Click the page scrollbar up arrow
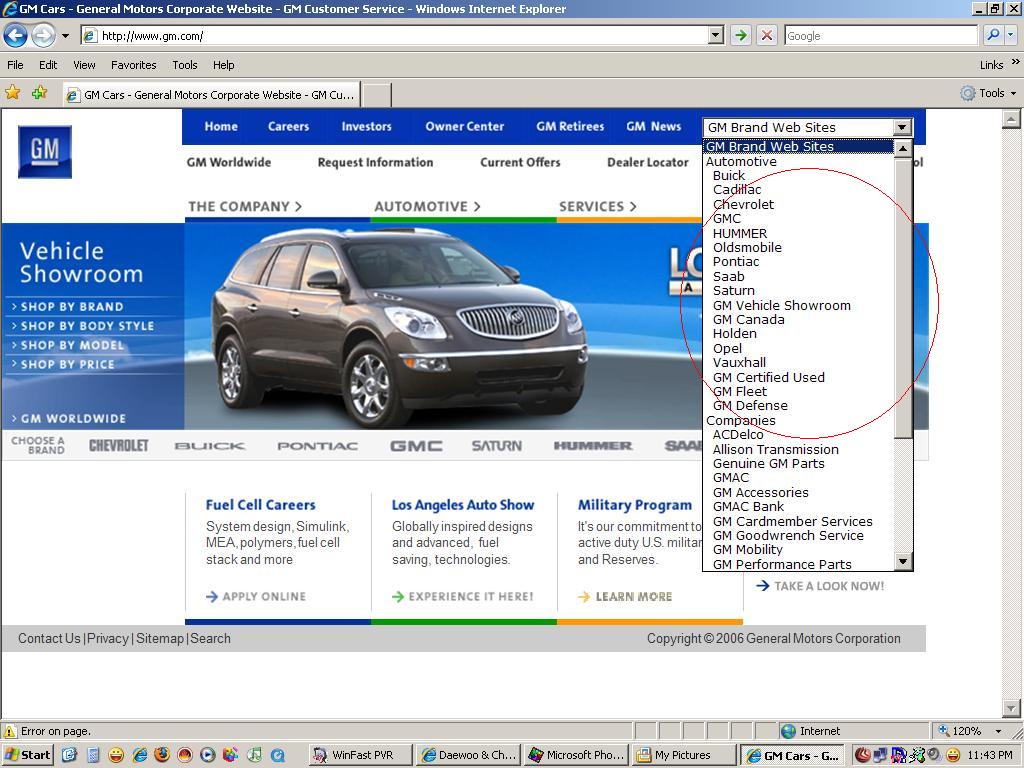The height and width of the screenshot is (768, 1024). pos(1011,119)
